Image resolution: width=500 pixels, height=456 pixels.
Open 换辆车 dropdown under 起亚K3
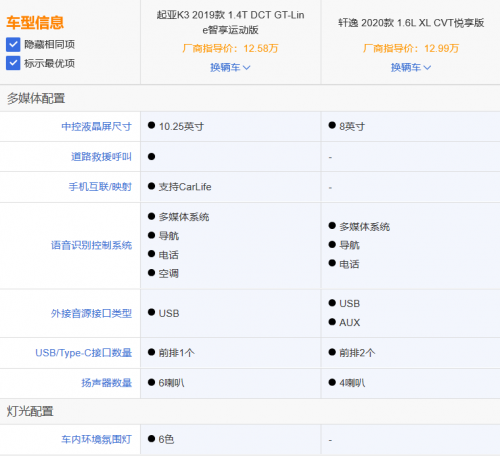point(230,67)
